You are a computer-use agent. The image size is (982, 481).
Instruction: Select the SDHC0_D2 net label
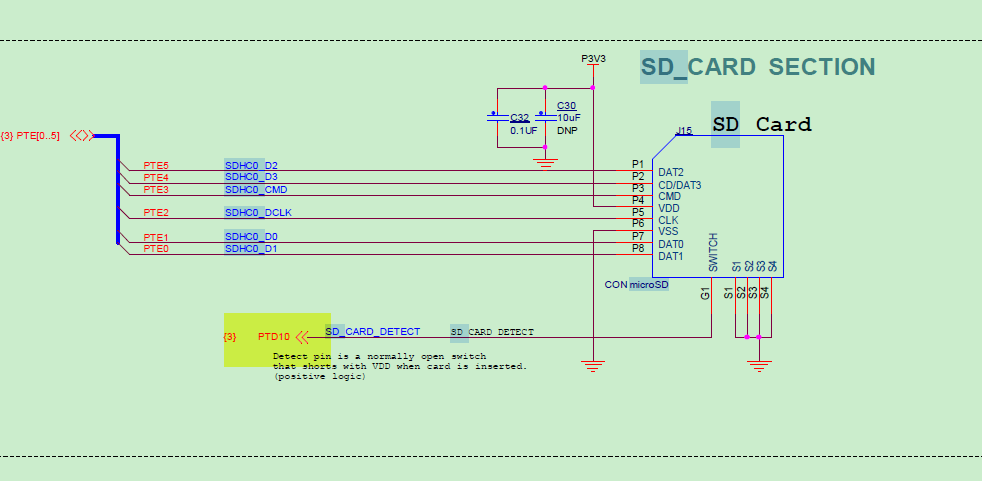251,166
